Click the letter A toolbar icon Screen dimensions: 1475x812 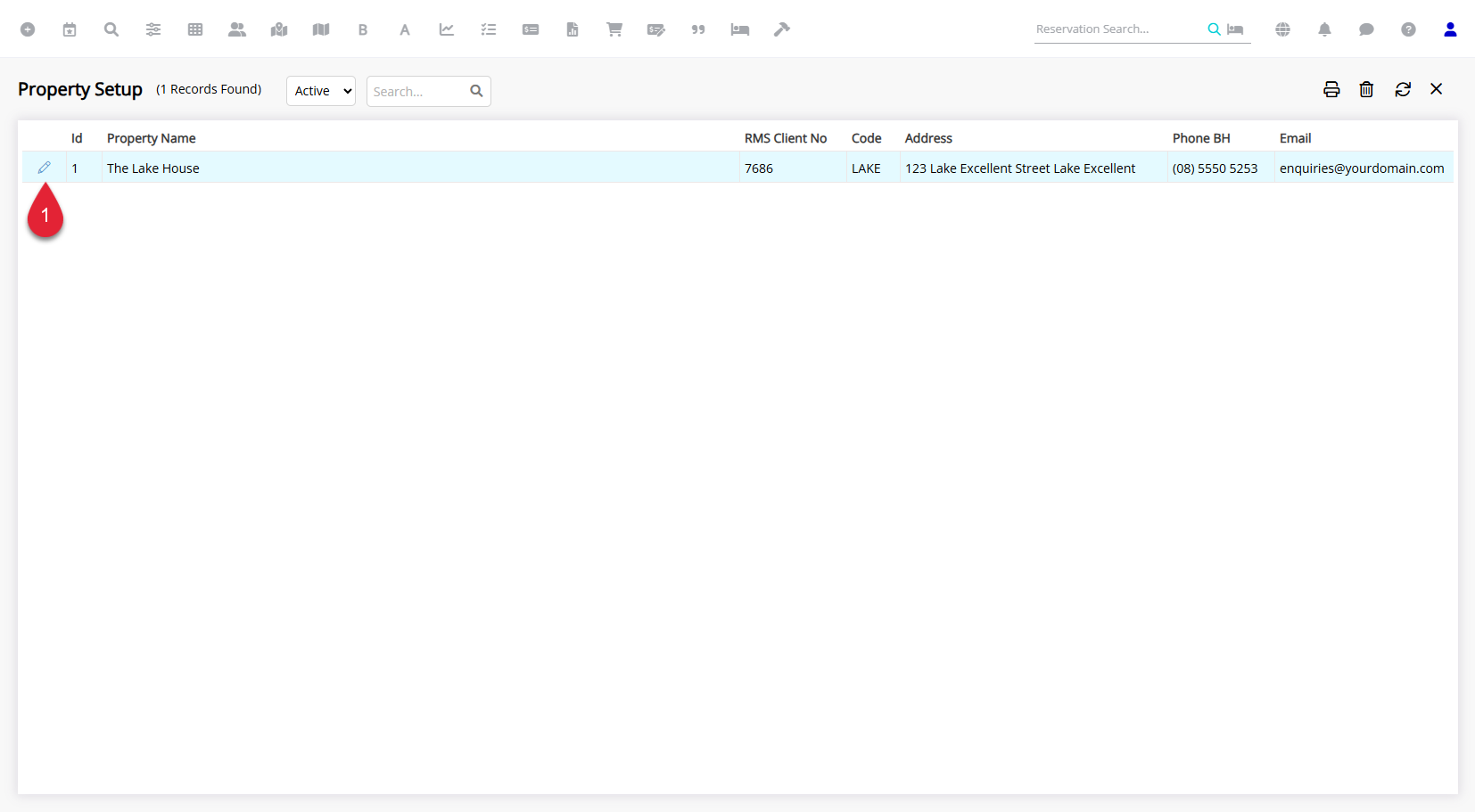coord(405,29)
